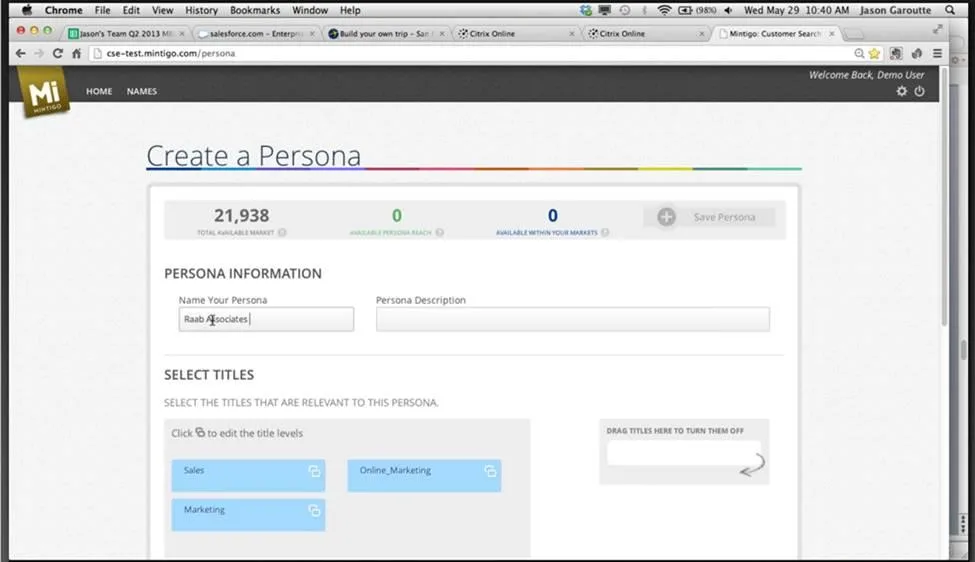Click the page vertical scrollbar

click(x=944, y=196)
